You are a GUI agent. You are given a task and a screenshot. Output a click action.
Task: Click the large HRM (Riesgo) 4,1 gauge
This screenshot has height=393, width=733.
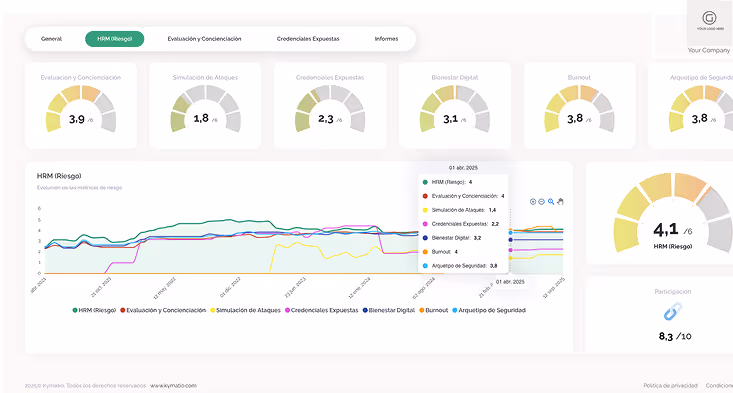click(x=673, y=213)
